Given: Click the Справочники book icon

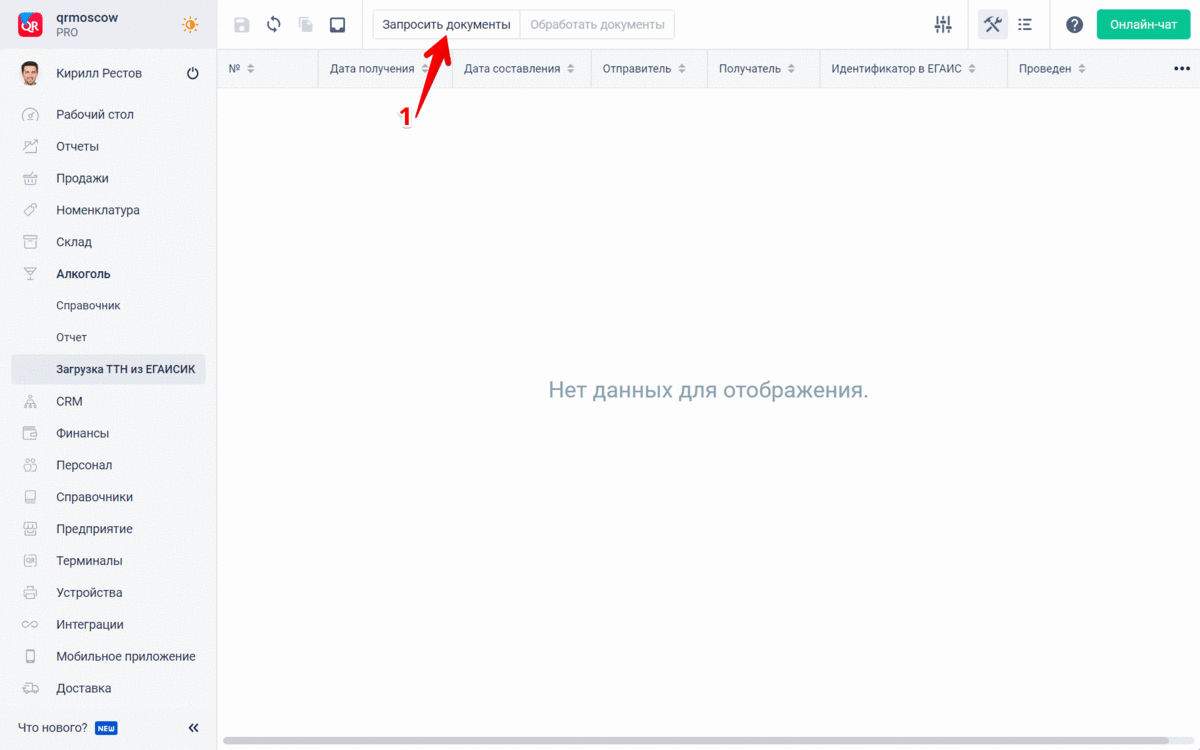Looking at the screenshot, I should (x=30, y=497).
